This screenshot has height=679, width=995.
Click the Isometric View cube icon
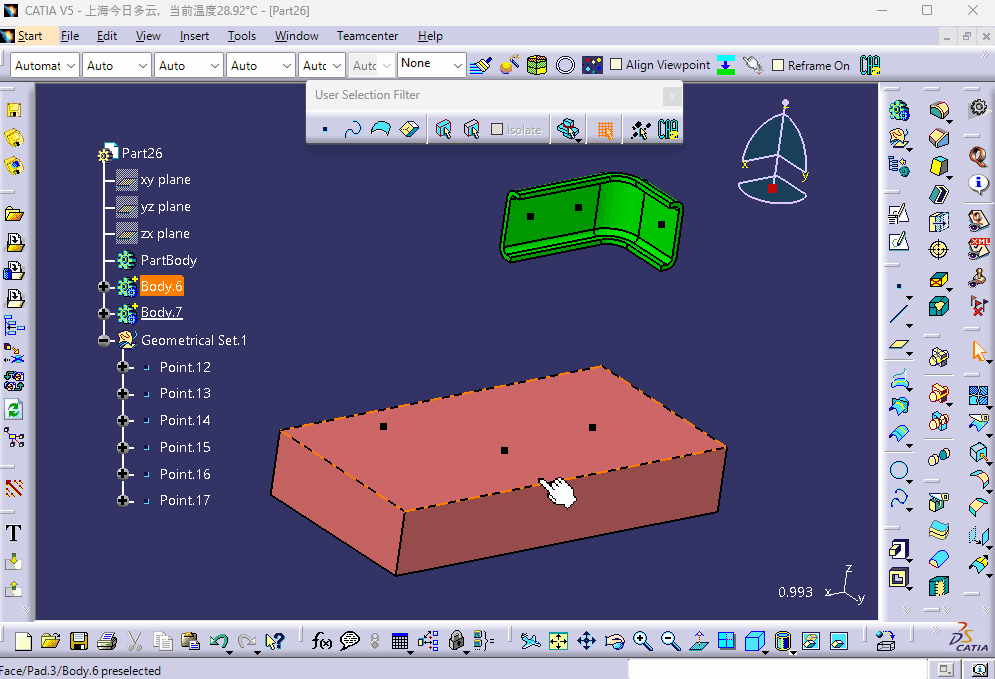click(754, 642)
